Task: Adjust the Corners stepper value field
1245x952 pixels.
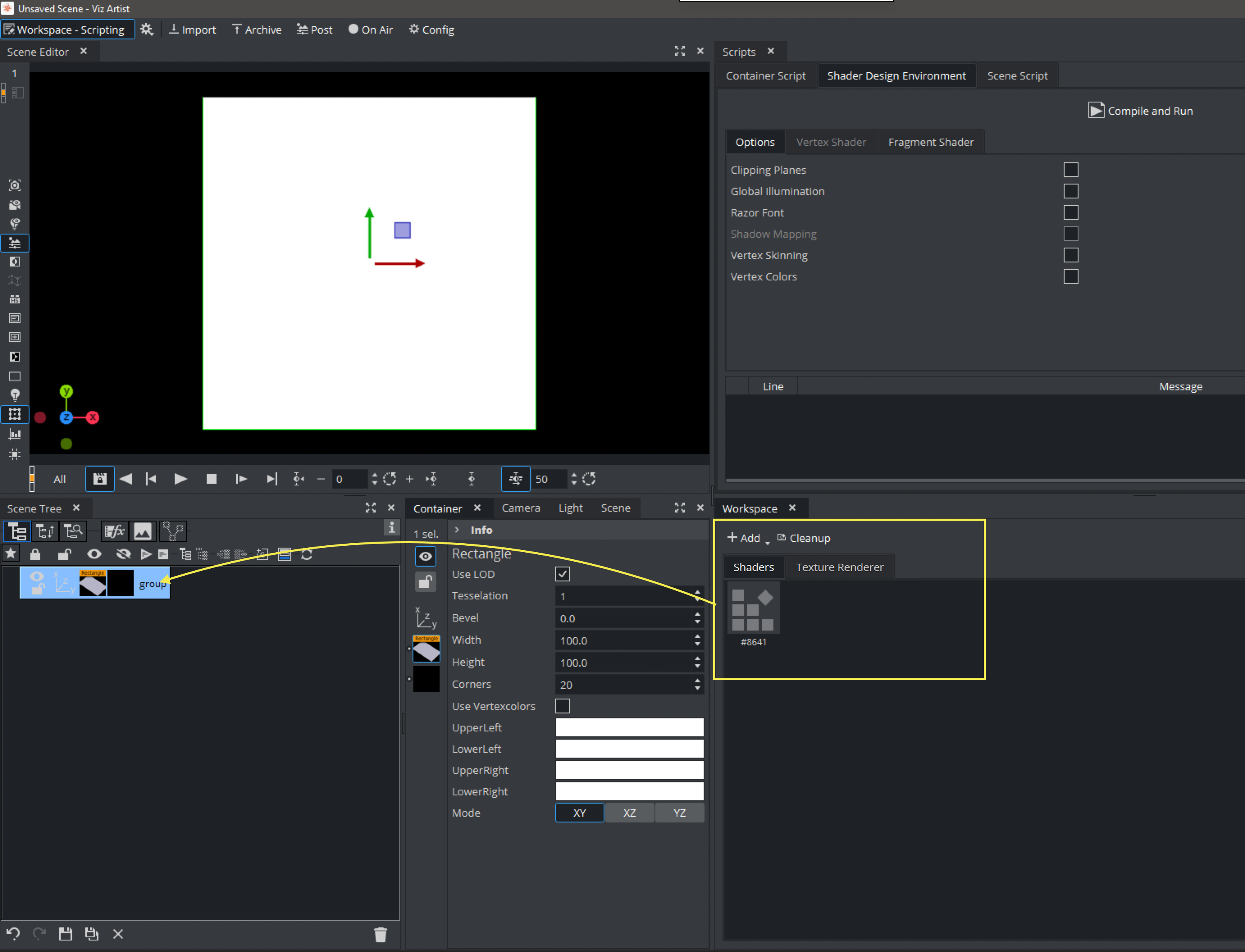Action: [x=625, y=684]
